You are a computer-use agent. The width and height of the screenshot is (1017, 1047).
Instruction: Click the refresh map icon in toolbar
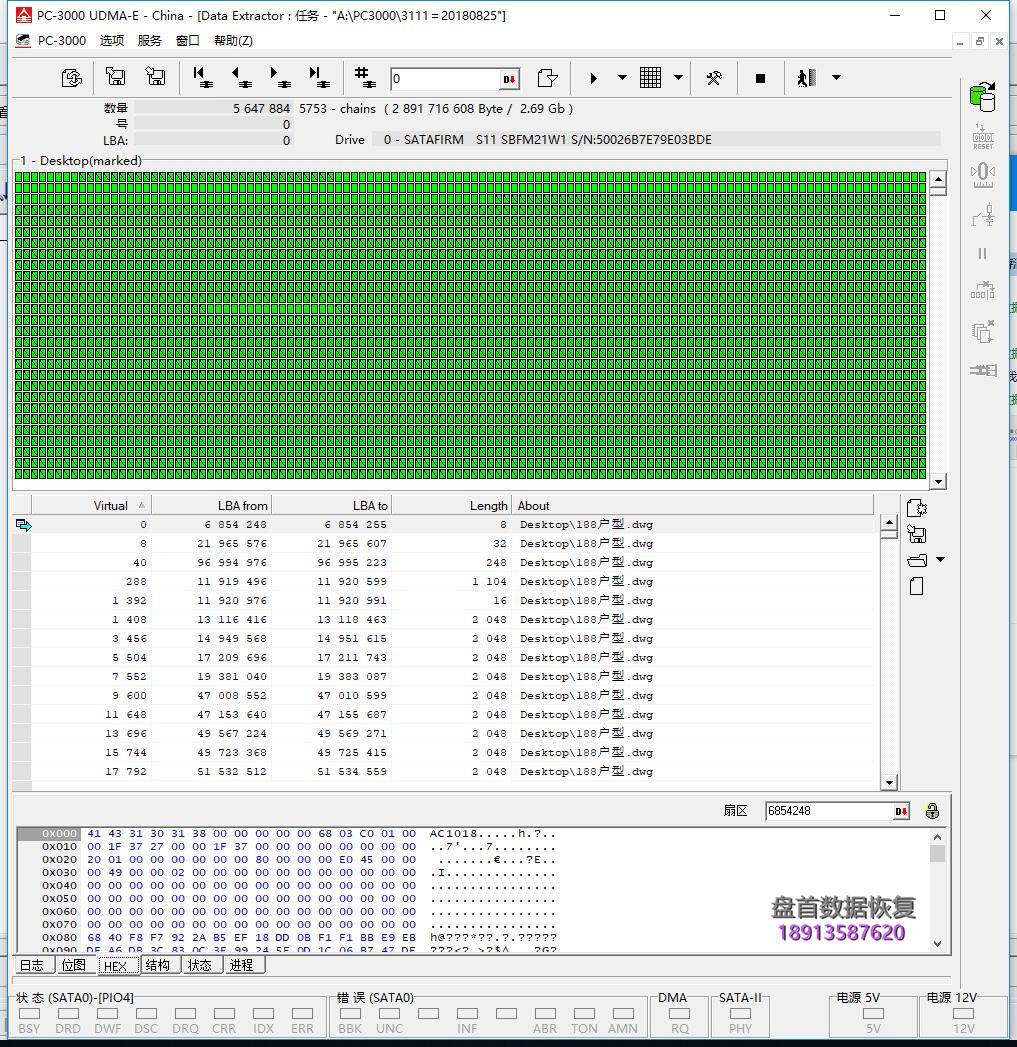71,78
